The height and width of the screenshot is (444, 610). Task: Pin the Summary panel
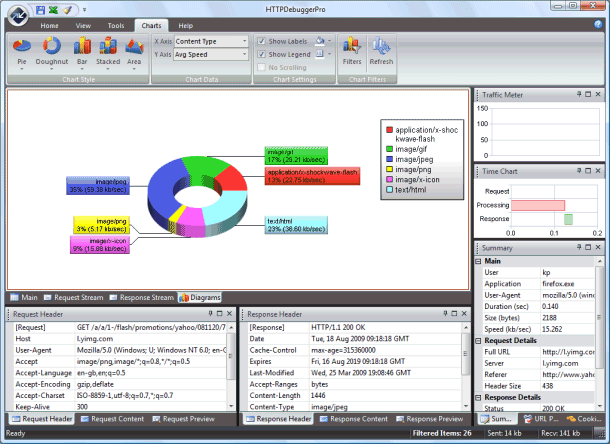[x=579, y=247]
